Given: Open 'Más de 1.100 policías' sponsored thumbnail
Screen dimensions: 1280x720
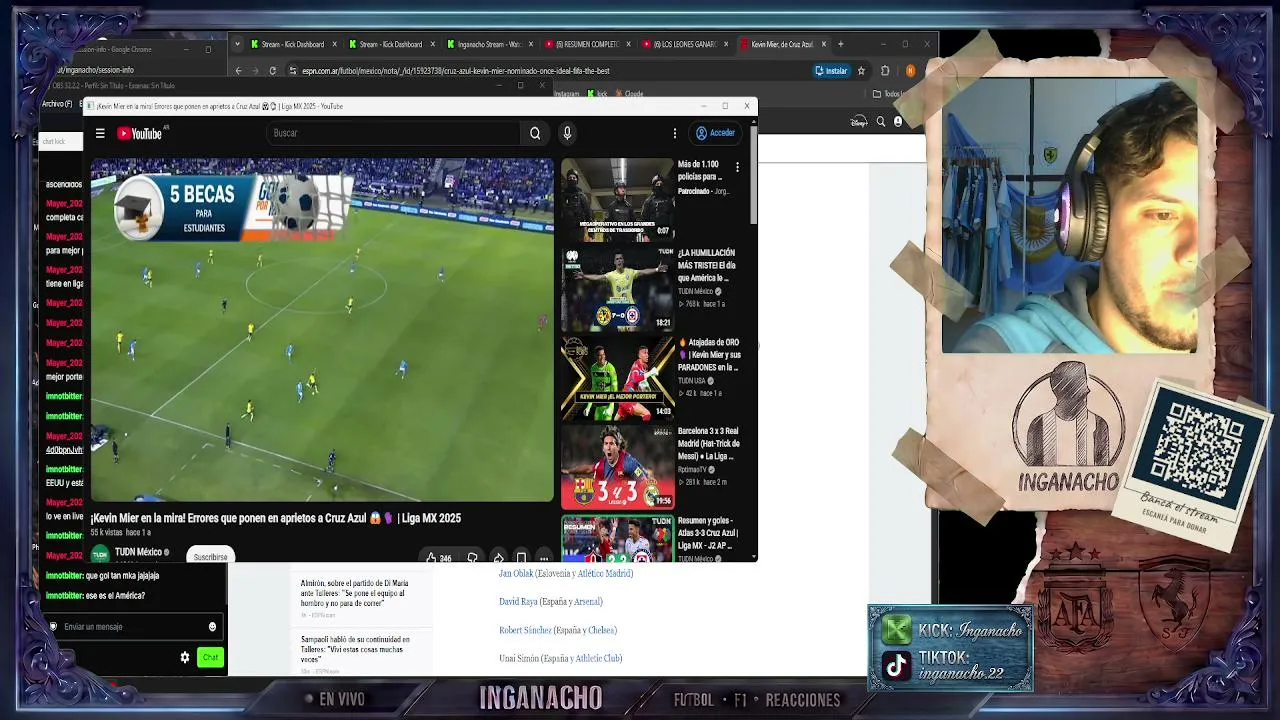Looking at the screenshot, I should point(617,199).
